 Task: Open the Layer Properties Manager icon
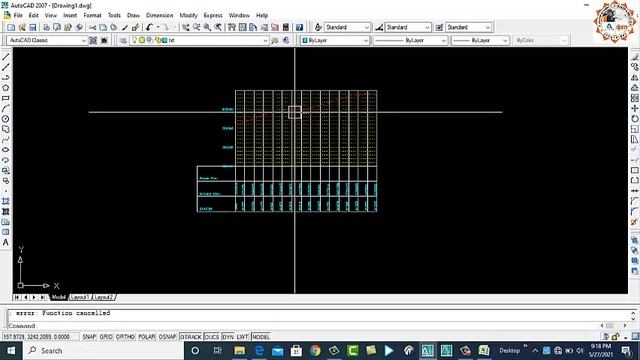[x=123, y=40]
